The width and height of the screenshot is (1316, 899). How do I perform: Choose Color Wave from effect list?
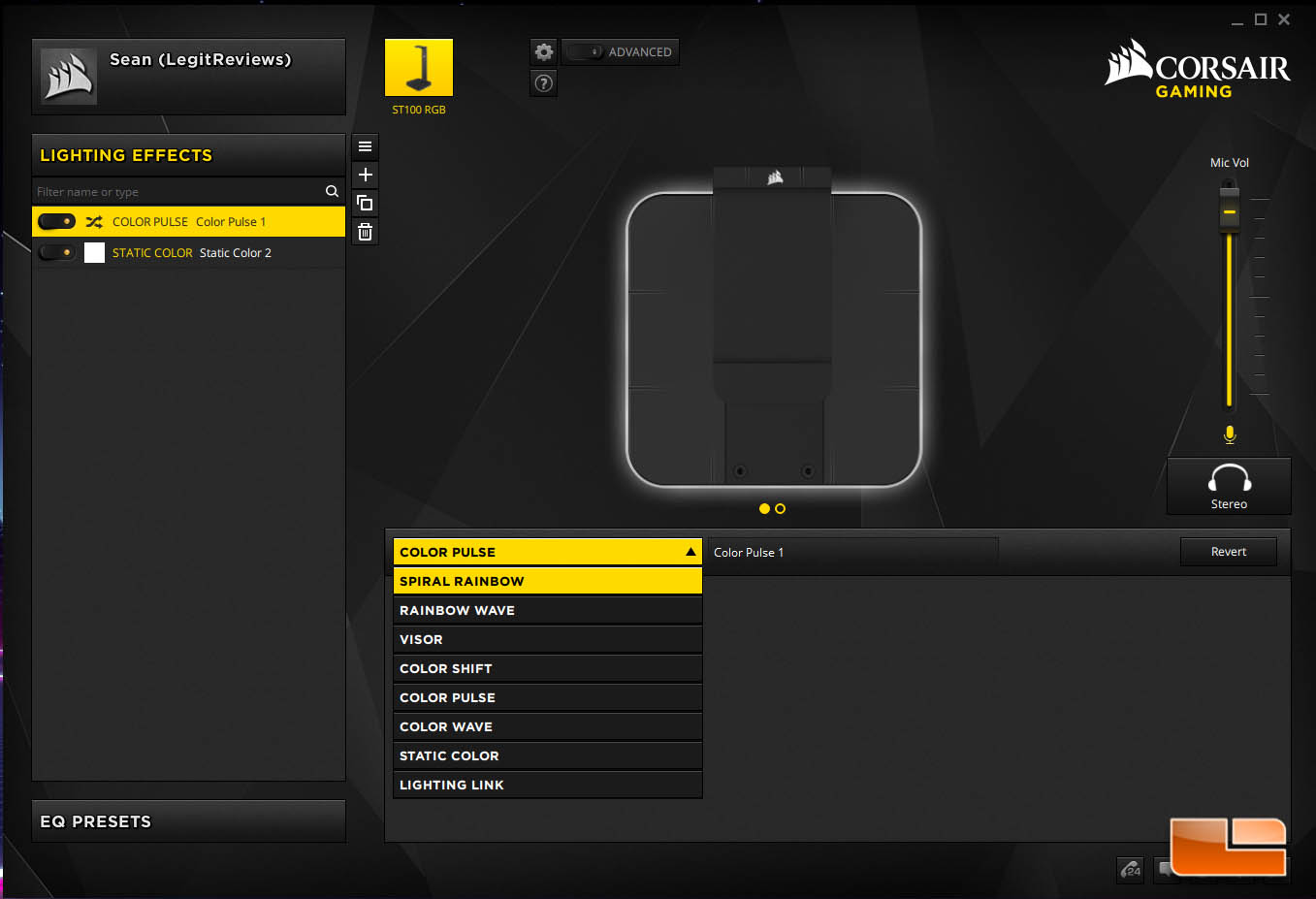point(547,726)
